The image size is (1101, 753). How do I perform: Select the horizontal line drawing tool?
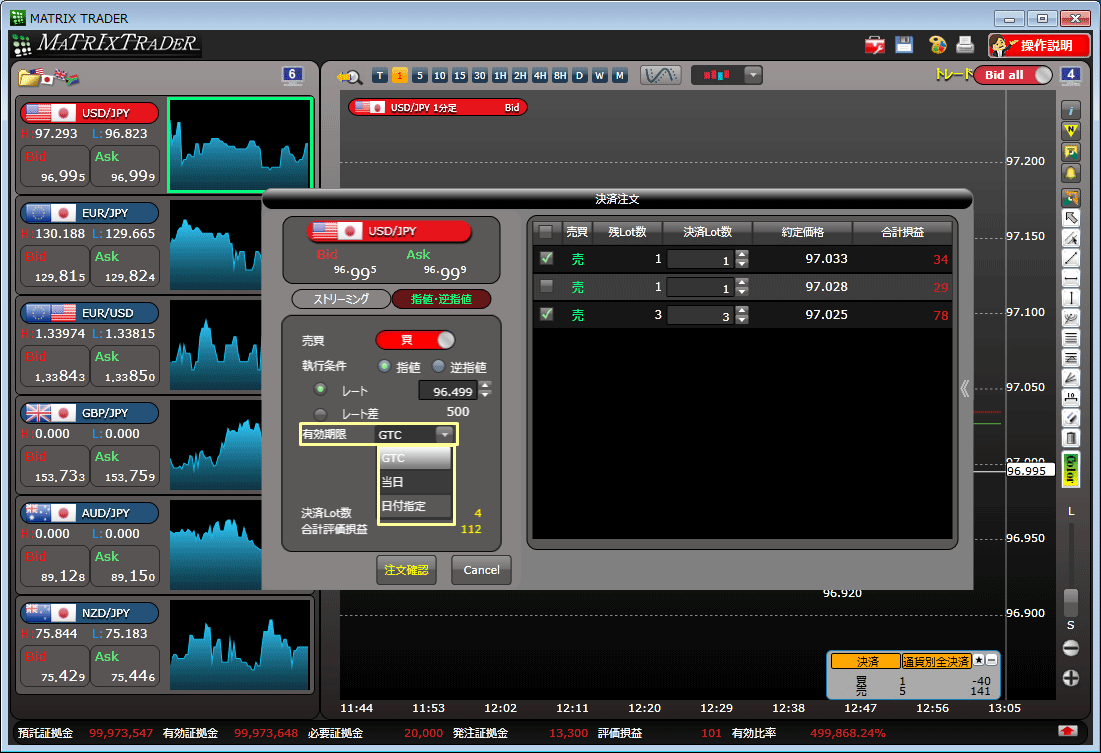tap(1070, 279)
